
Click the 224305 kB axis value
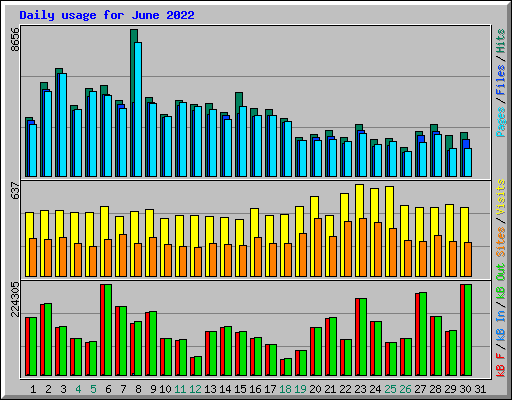tap(15, 299)
